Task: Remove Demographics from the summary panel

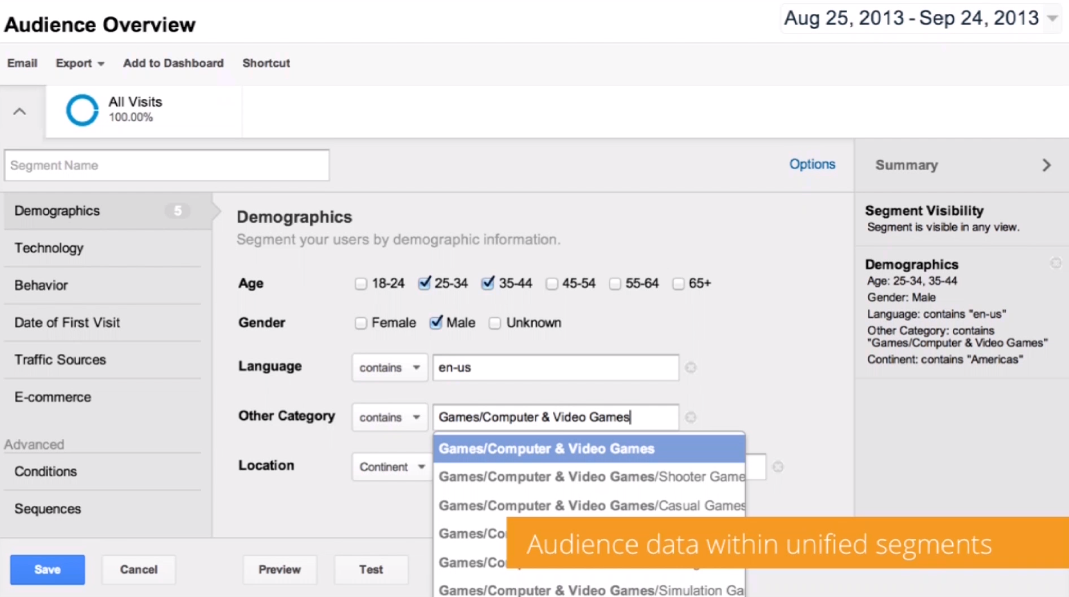Action: pos(1056,263)
